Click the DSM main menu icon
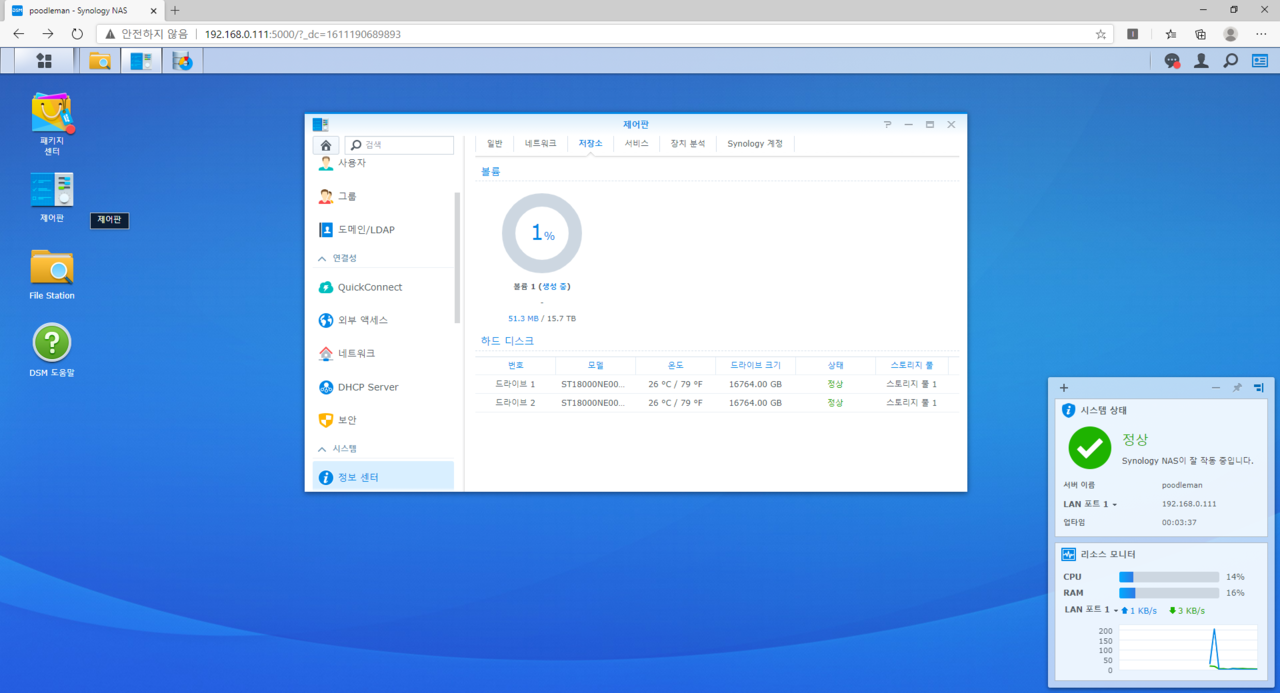 coord(43,61)
